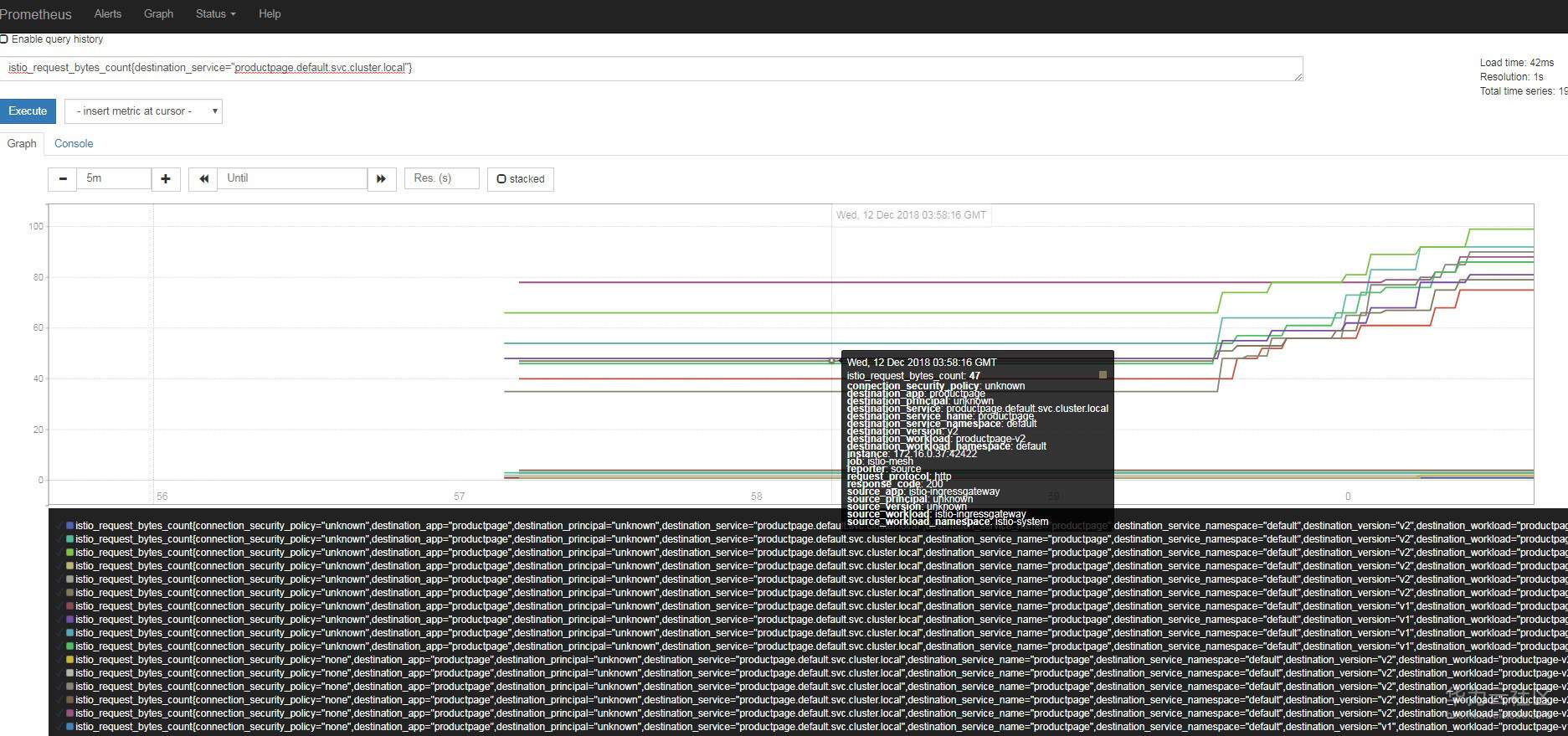1568x736 pixels.
Task: Click the tooltip value istio_request_bytes_count: 47
Action: (x=913, y=376)
